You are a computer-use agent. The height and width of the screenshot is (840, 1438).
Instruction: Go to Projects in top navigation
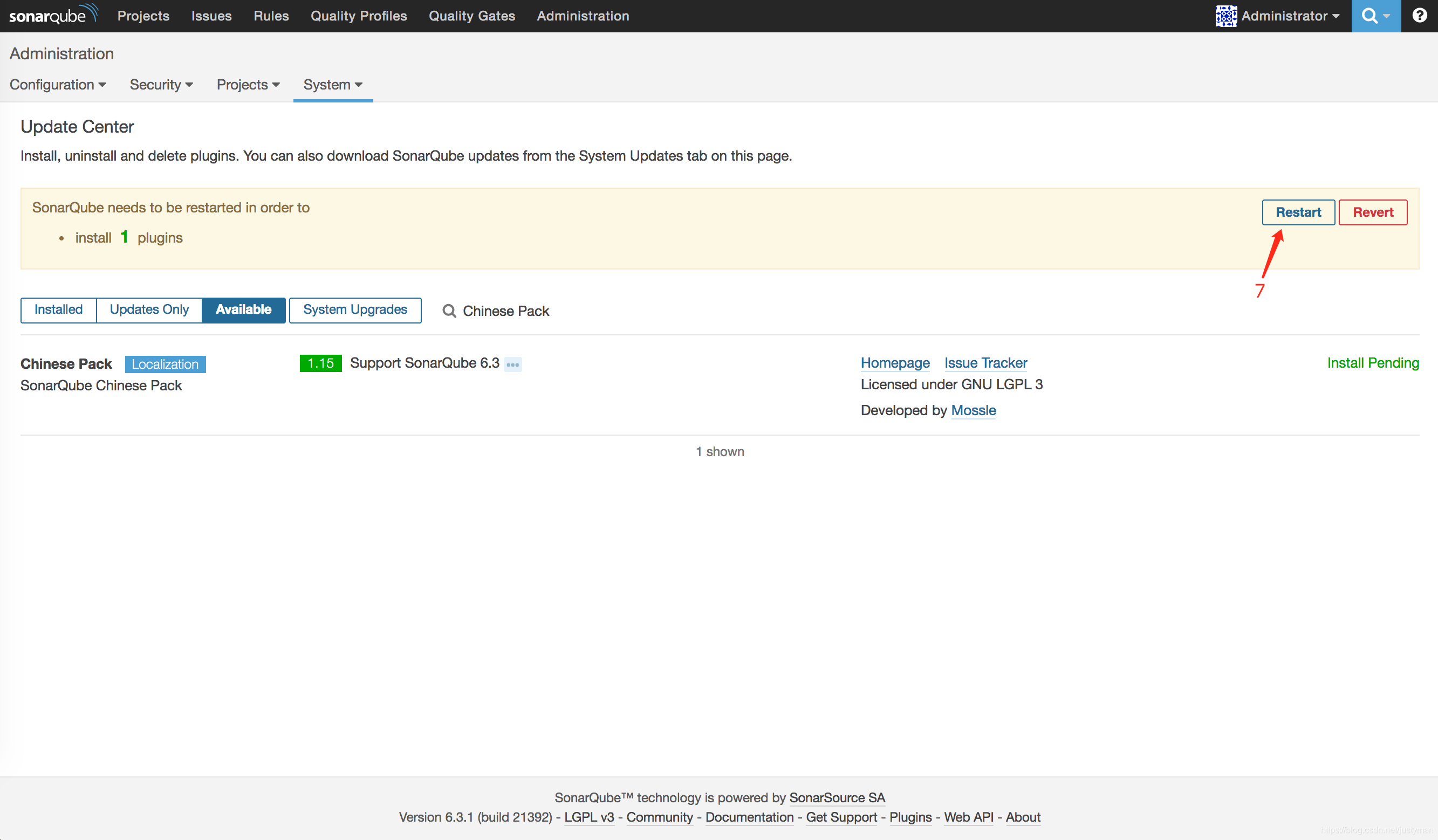coord(143,16)
